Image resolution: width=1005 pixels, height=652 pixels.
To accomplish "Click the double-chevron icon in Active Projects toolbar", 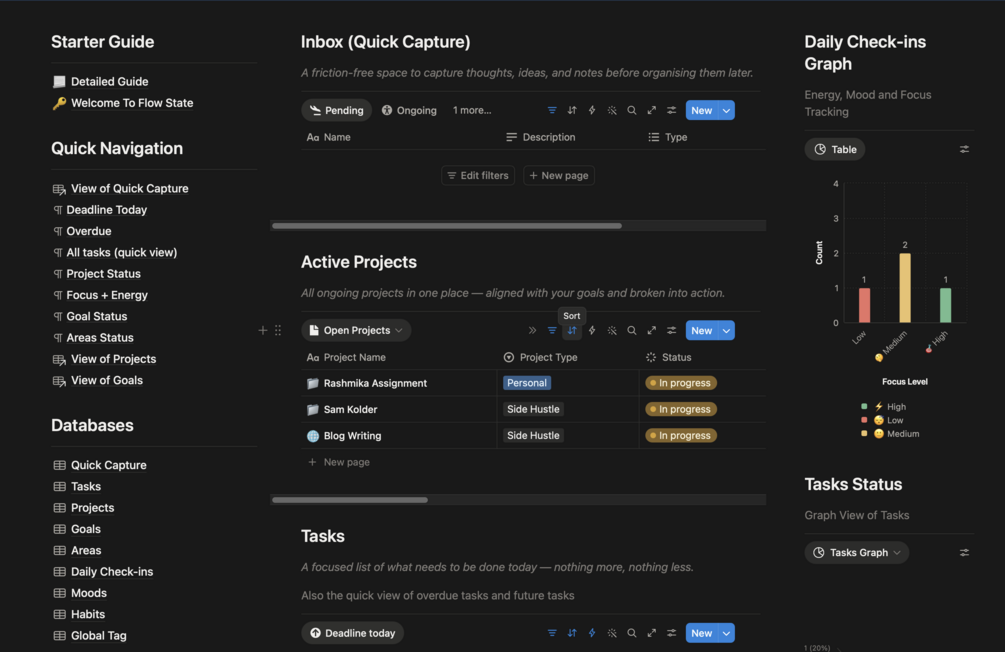I will click(532, 330).
